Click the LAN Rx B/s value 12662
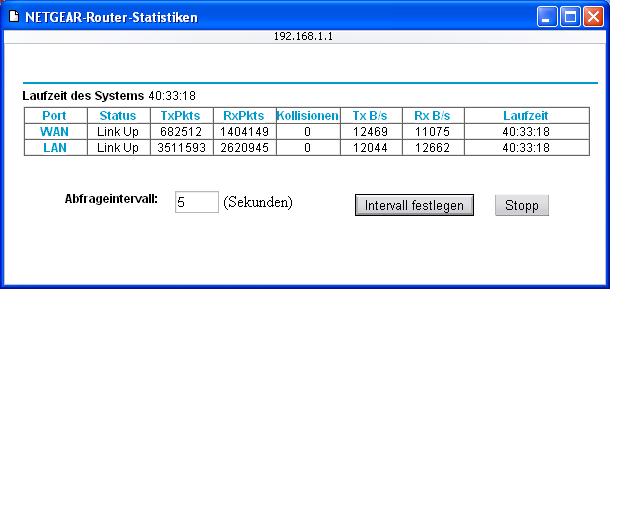Screen dimensions: 640x512 pos(432,148)
